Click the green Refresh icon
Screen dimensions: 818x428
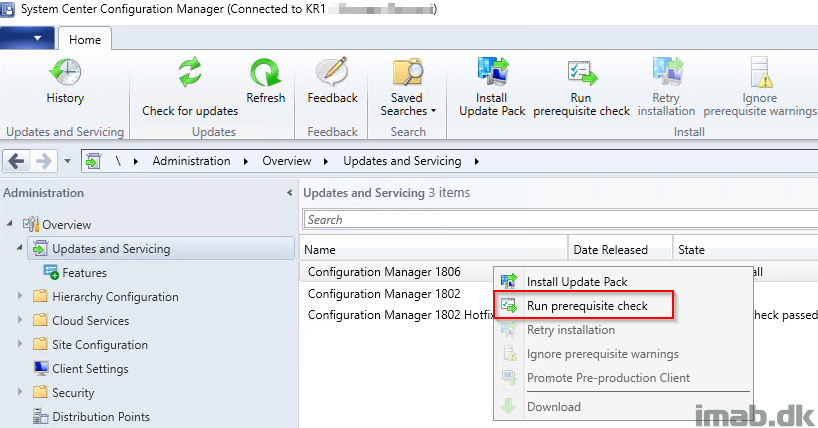[x=265, y=72]
